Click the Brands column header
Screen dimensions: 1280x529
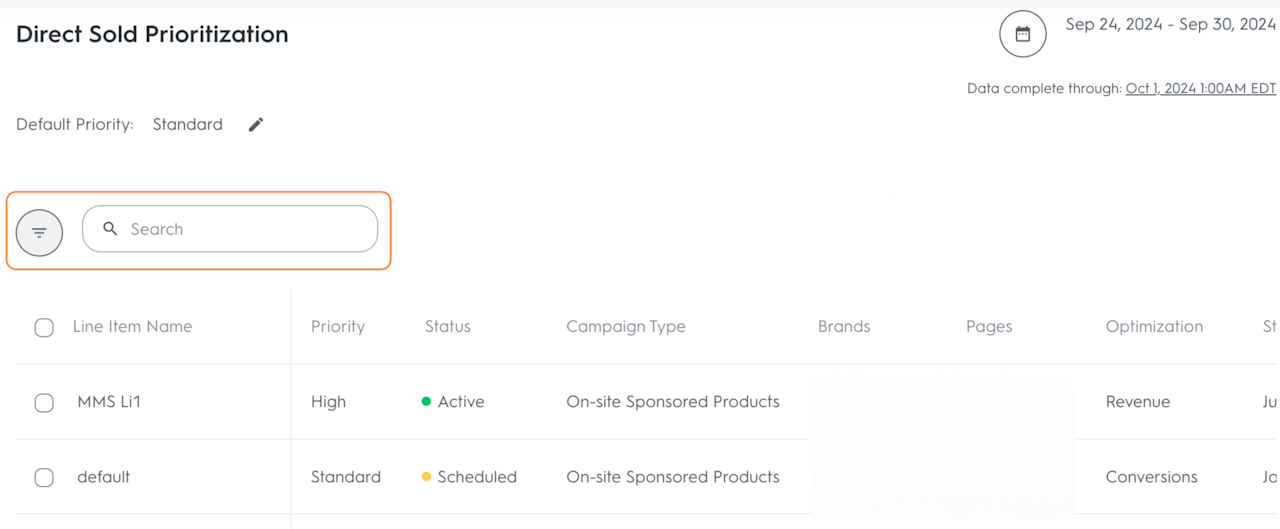coord(844,327)
